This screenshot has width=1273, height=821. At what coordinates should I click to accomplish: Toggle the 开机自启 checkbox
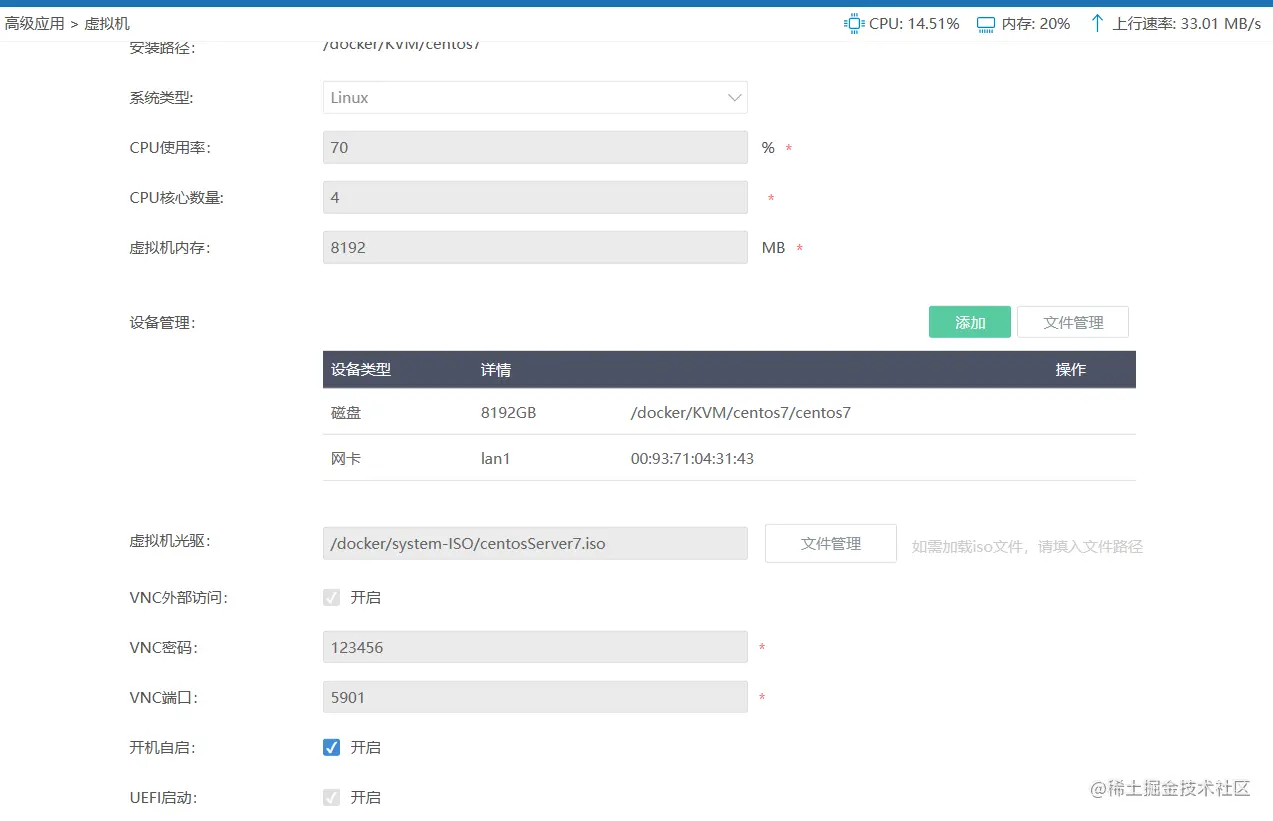(332, 747)
